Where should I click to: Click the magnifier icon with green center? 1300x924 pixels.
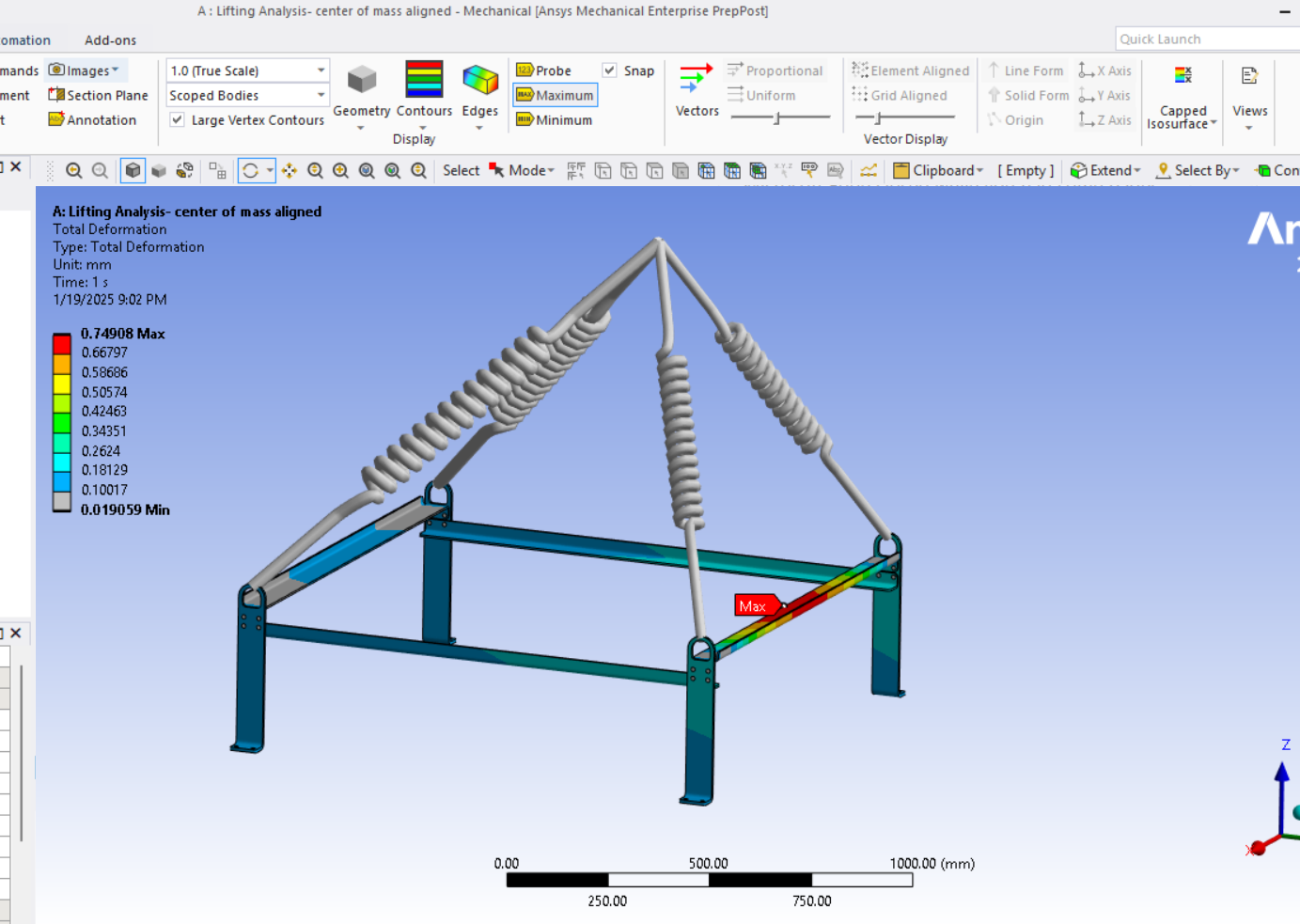click(x=393, y=170)
